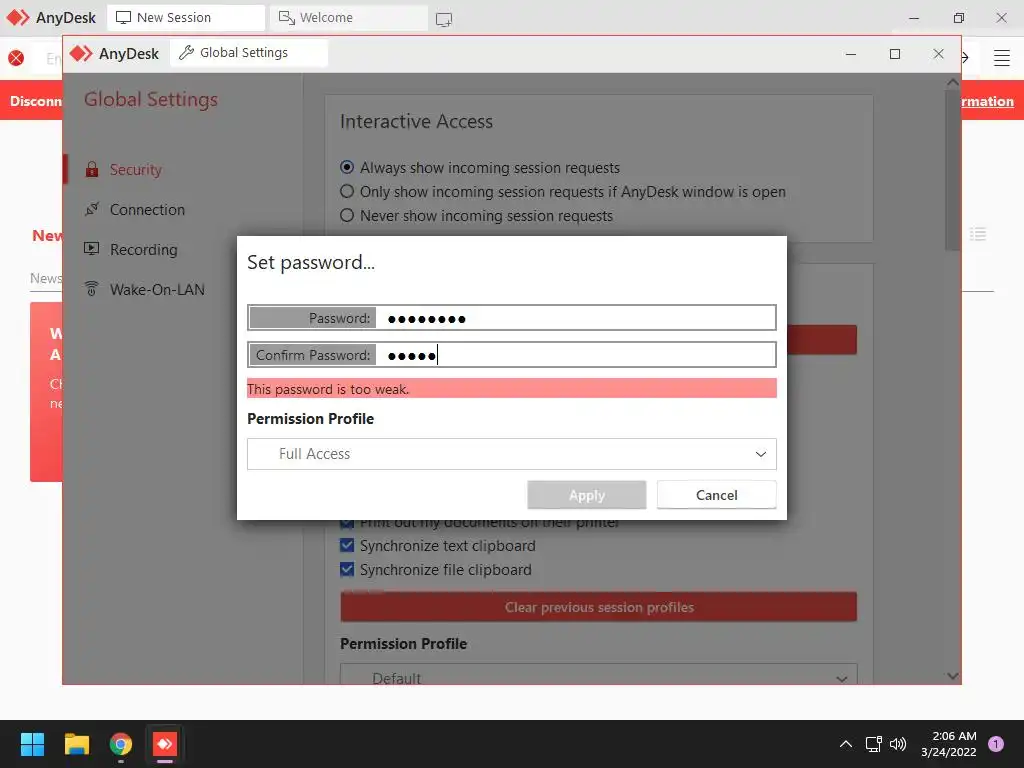Minimize the Global Settings window
Viewport: 1024px width, 768px height.
(851, 54)
